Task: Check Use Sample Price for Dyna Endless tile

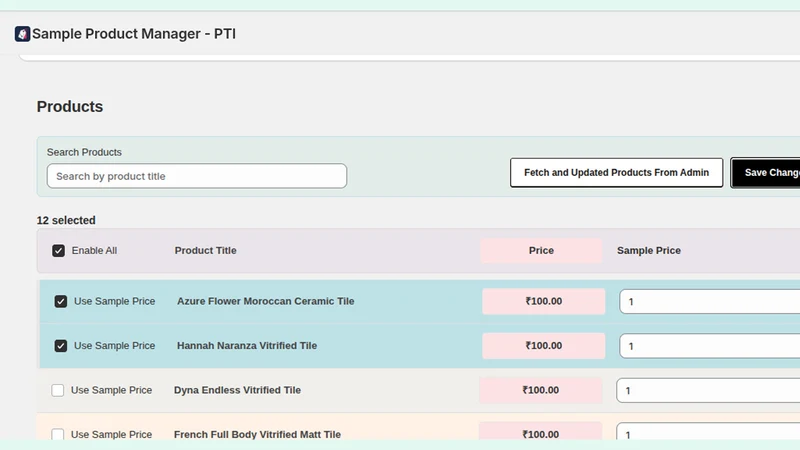Action: tap(58, 390)
